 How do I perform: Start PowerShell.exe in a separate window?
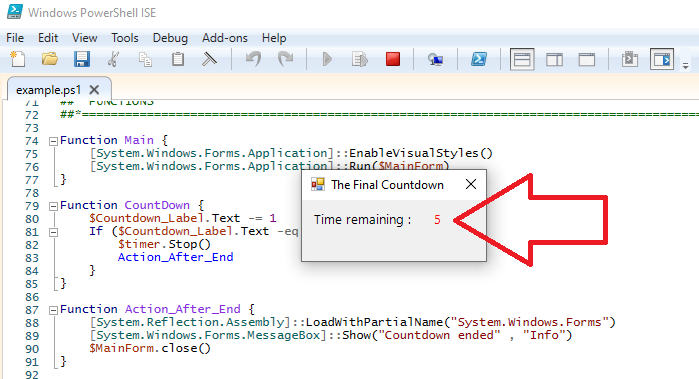tap(479, 59)
